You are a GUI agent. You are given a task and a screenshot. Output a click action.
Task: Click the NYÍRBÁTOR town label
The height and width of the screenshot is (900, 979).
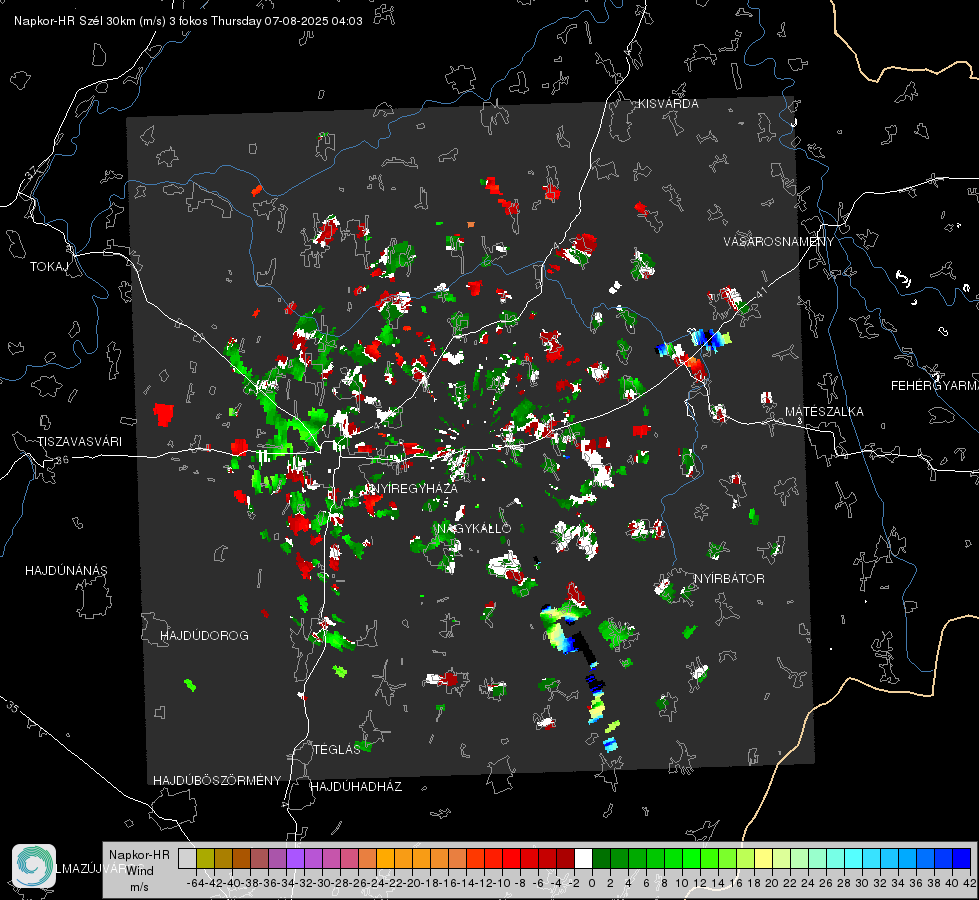point(729,578)
